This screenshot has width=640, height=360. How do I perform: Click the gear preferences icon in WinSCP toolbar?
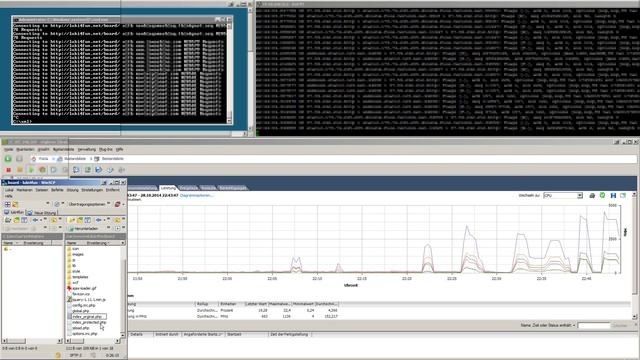pyautogui.click(x=57, y=204)
